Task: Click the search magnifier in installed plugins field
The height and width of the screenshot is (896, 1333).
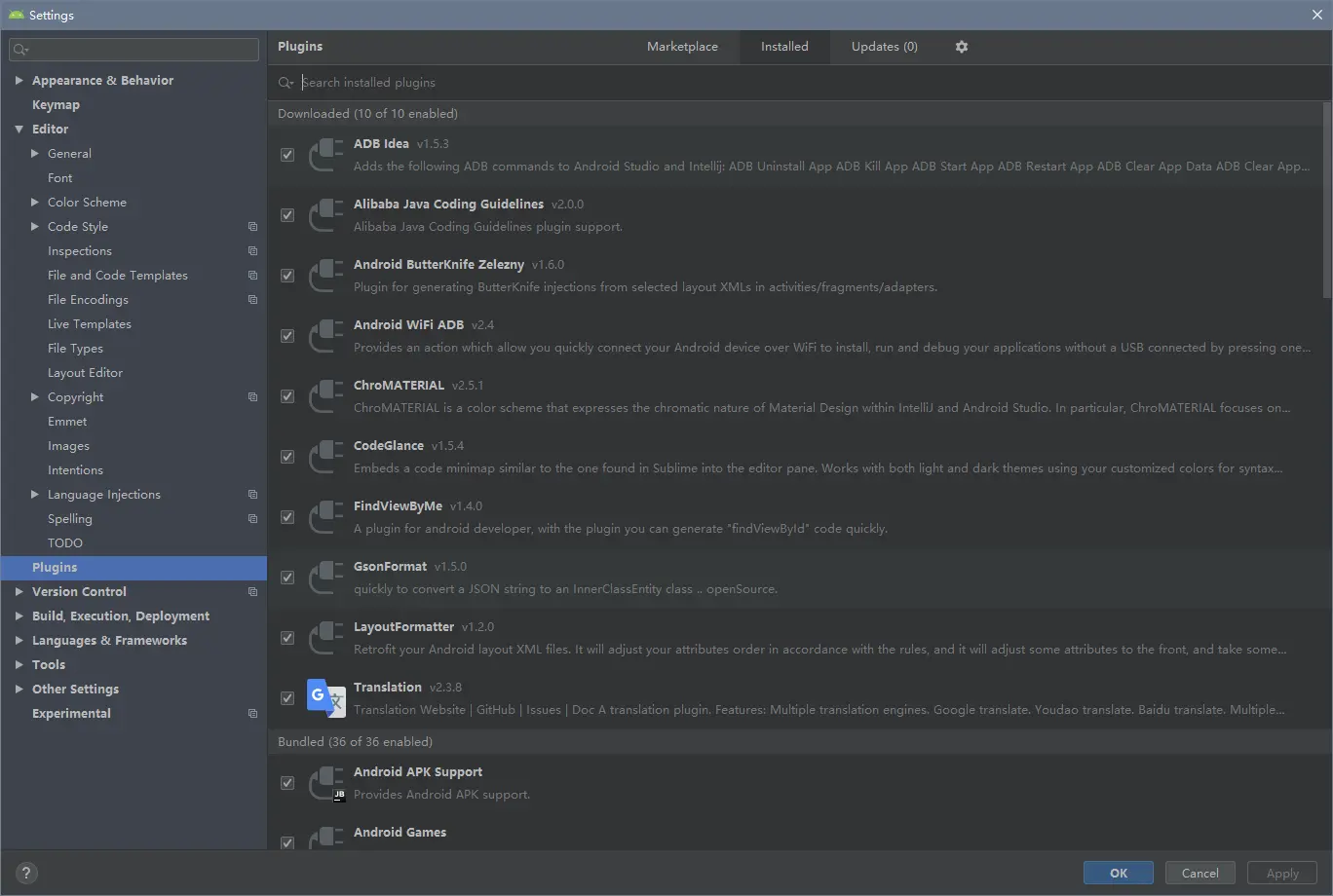Action: click(286, 83)
